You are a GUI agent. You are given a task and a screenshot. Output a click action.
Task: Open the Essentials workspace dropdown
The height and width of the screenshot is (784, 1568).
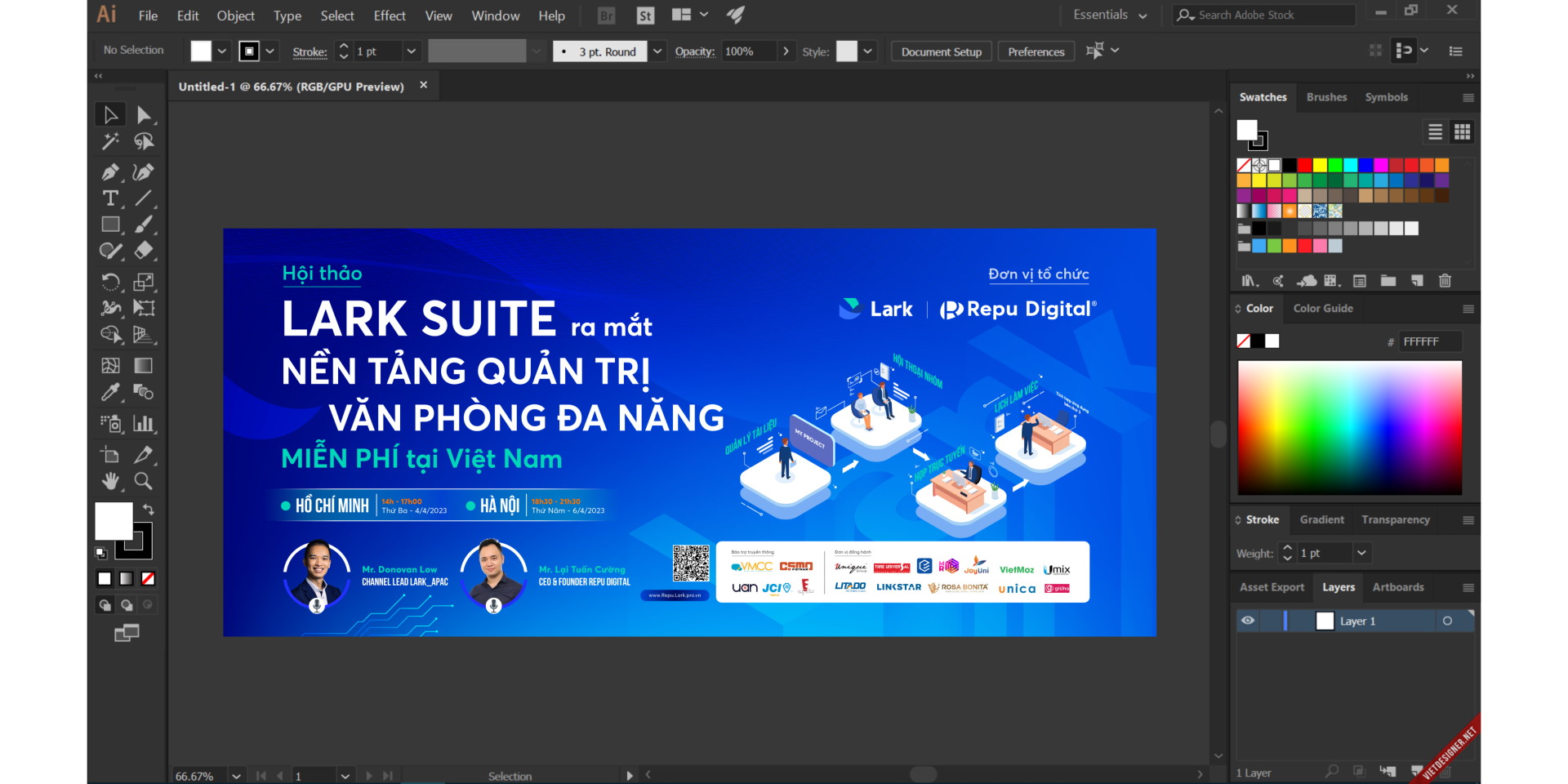[x=1111, y=15]
